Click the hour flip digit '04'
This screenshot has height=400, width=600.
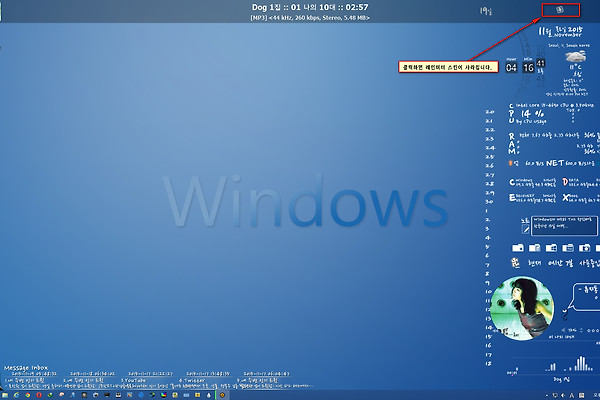(x=511, y=68)
